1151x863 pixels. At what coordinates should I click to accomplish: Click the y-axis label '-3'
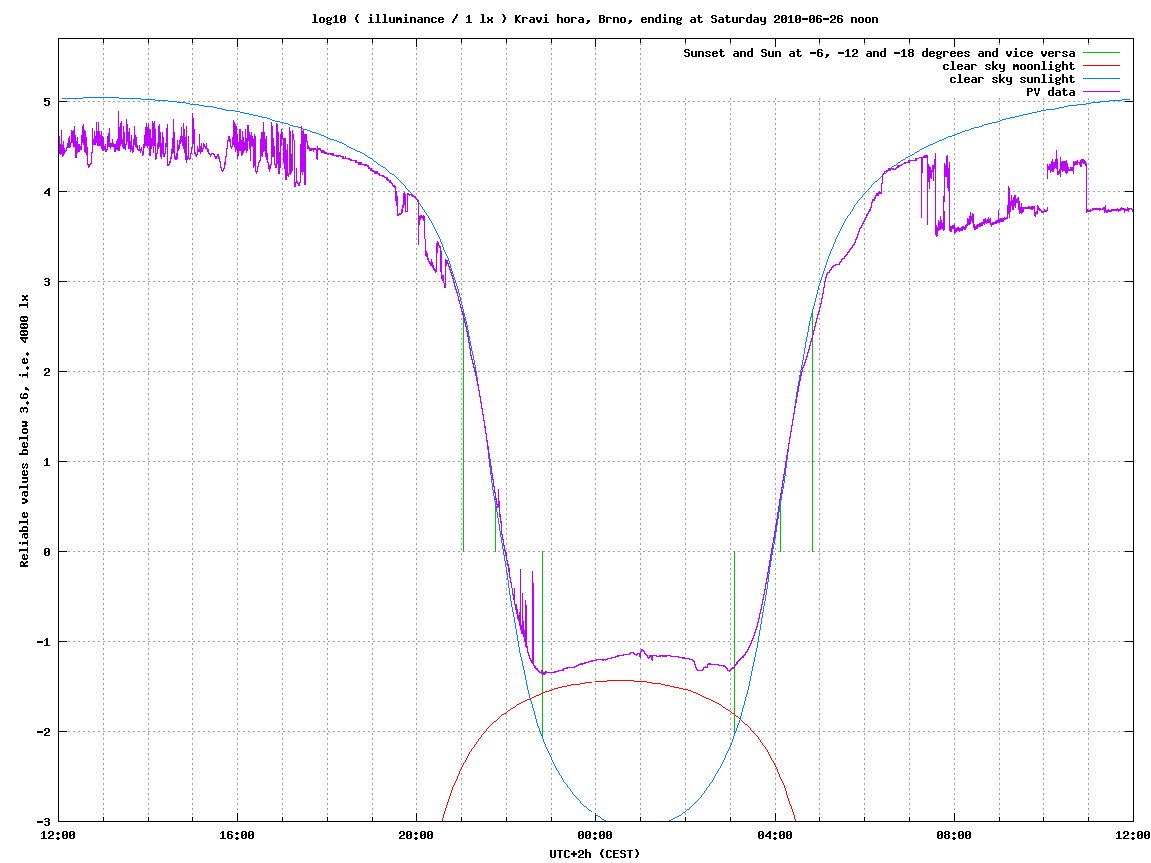tap(44, 822)
